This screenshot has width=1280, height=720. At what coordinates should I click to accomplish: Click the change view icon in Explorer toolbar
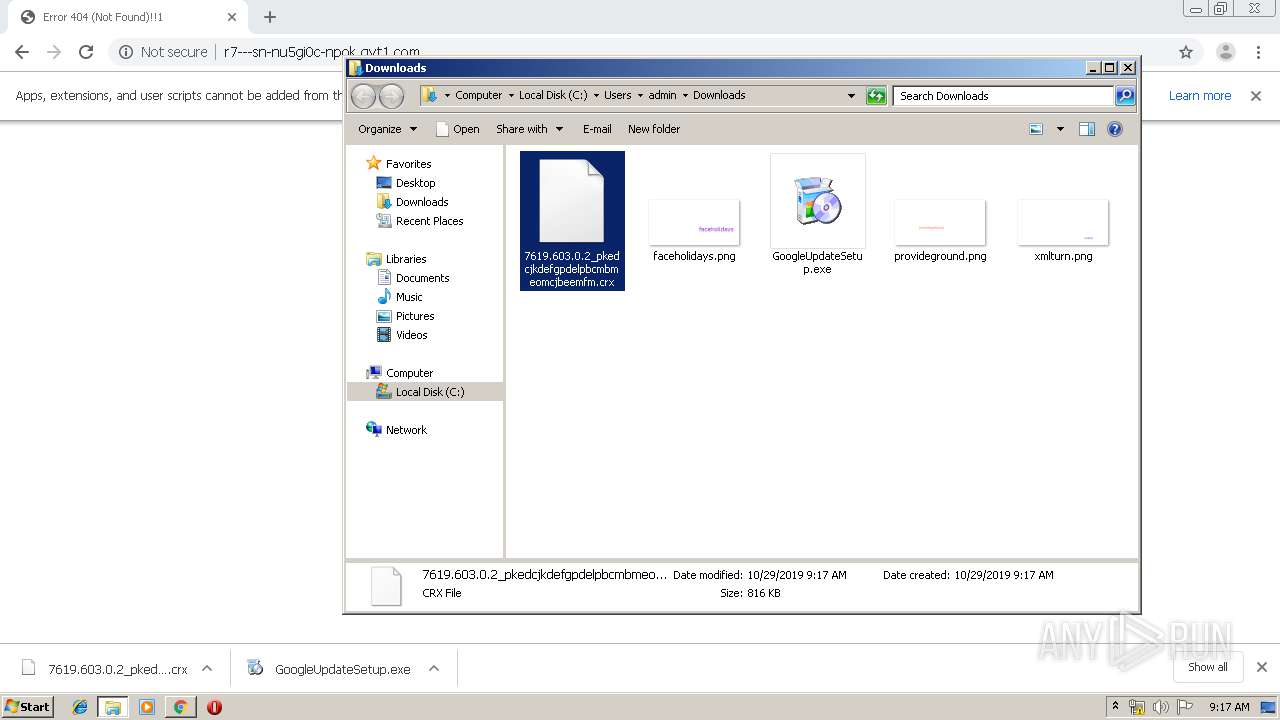pyautogui.click(x=1036, y=129)
